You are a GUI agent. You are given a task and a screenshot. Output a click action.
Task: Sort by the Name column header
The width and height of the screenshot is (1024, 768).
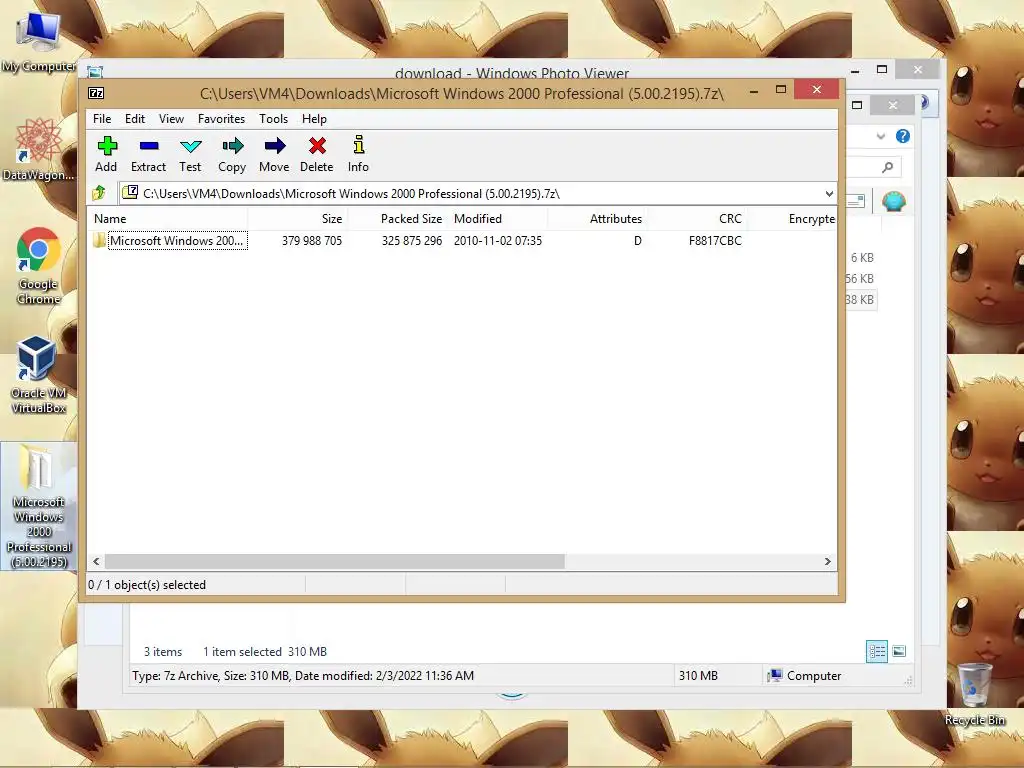[x=167, y=219]
